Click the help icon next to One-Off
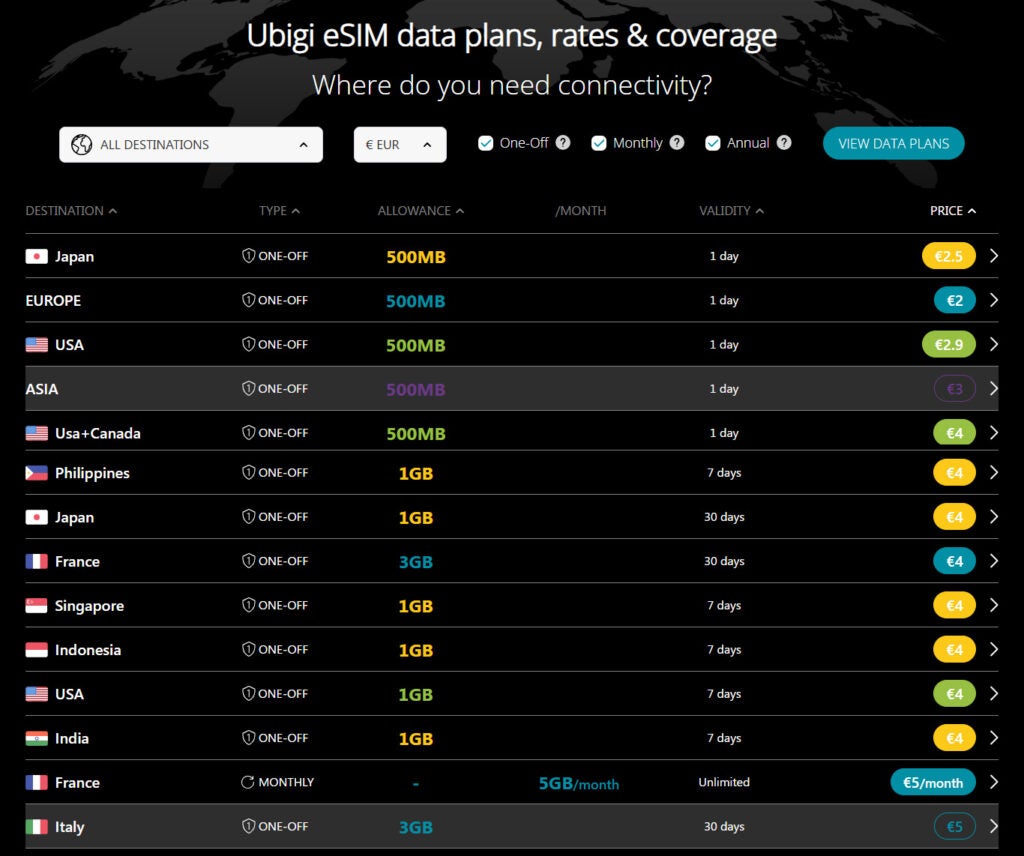Image resolution: width=1024 pixels, height=856 pixels. tap(563, 143)
